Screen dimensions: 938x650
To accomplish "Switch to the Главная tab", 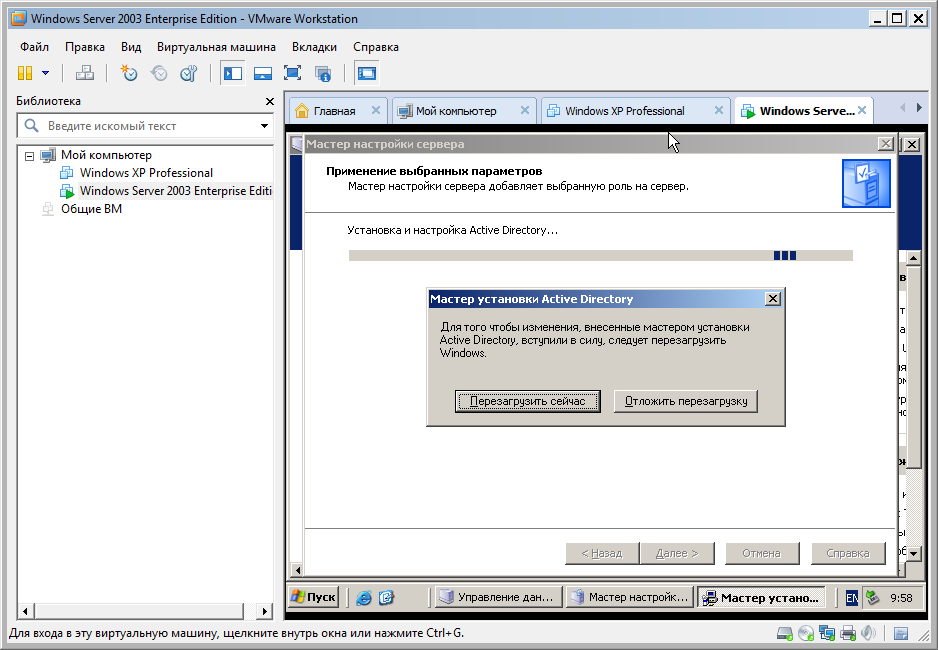I will [x=334, y=111].
